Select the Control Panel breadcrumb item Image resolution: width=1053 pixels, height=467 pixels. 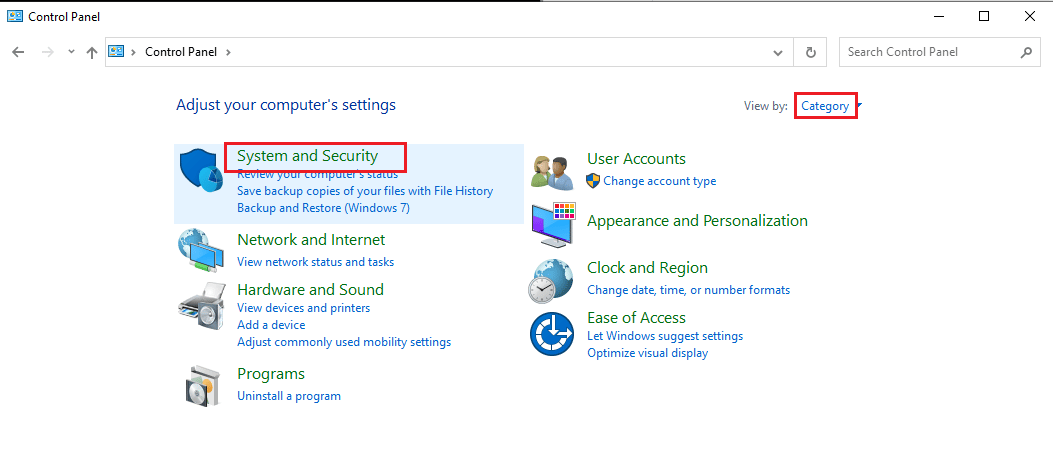click(x=181, y=52)
